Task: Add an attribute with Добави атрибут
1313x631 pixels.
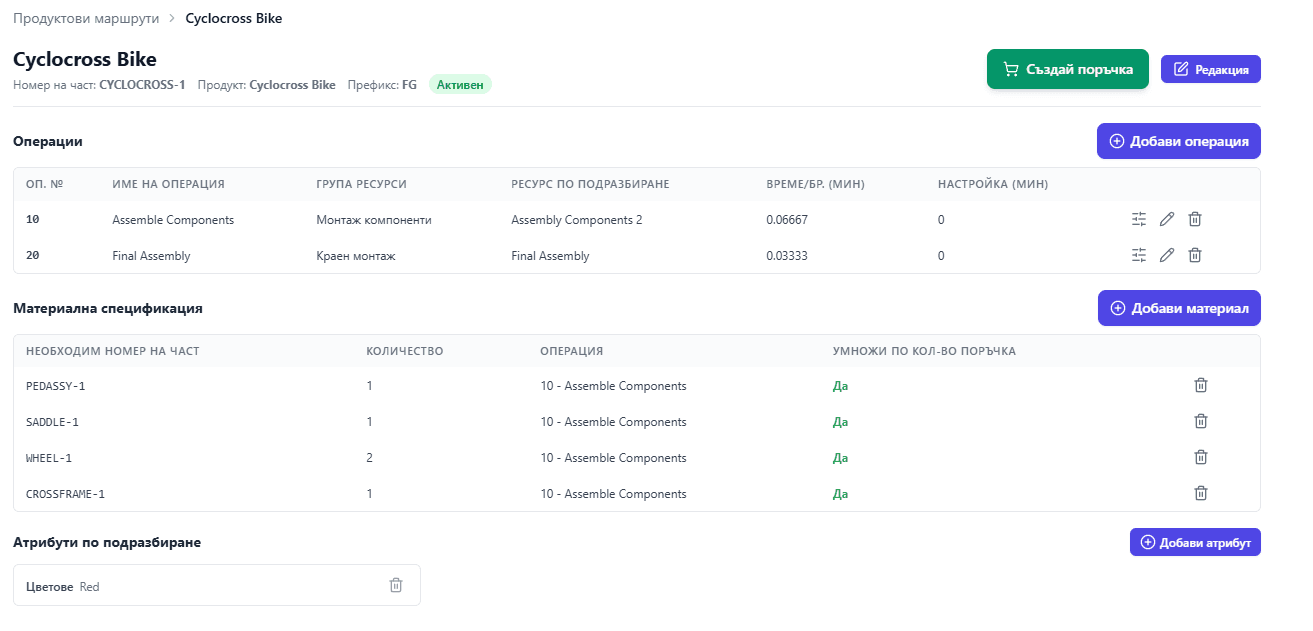Action: tap(1195, 542)
